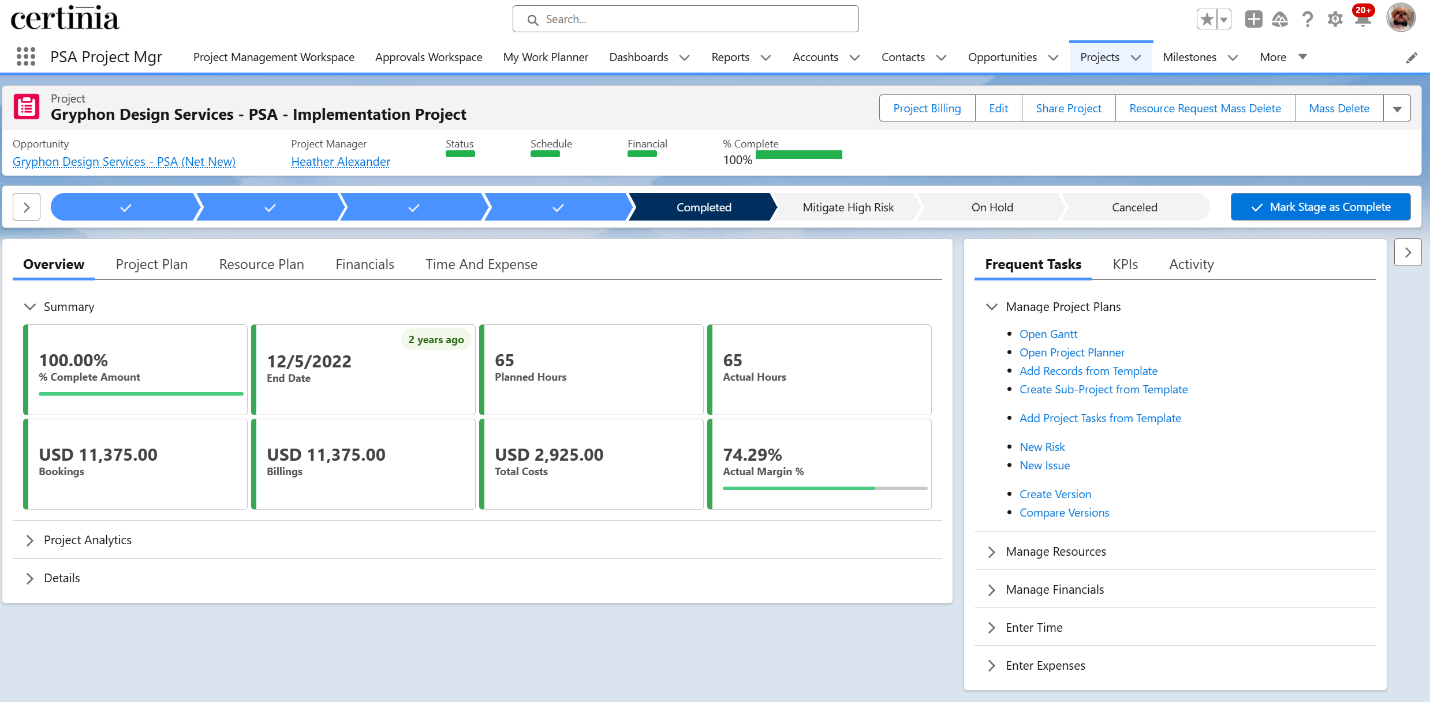
Task: Expand the Accounts nav dropdown chevron
Action: (855, 58)
